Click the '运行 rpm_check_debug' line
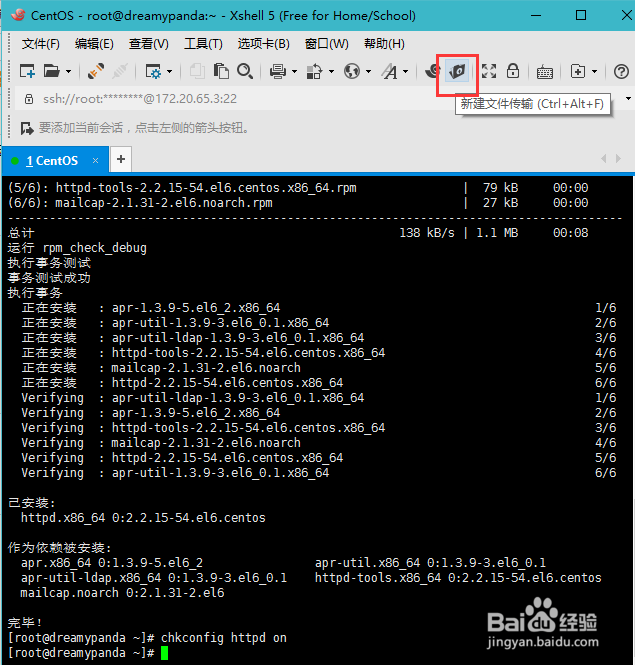Screen dimensions: 635x665 pyautogui.click(x=77, y=248)
